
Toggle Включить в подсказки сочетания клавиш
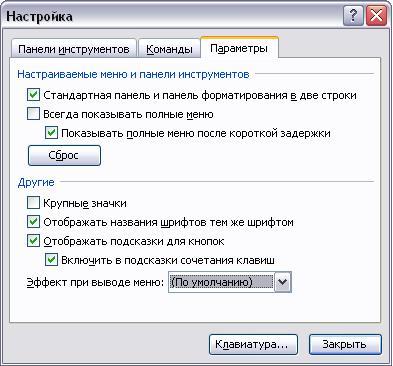point(51,260)
